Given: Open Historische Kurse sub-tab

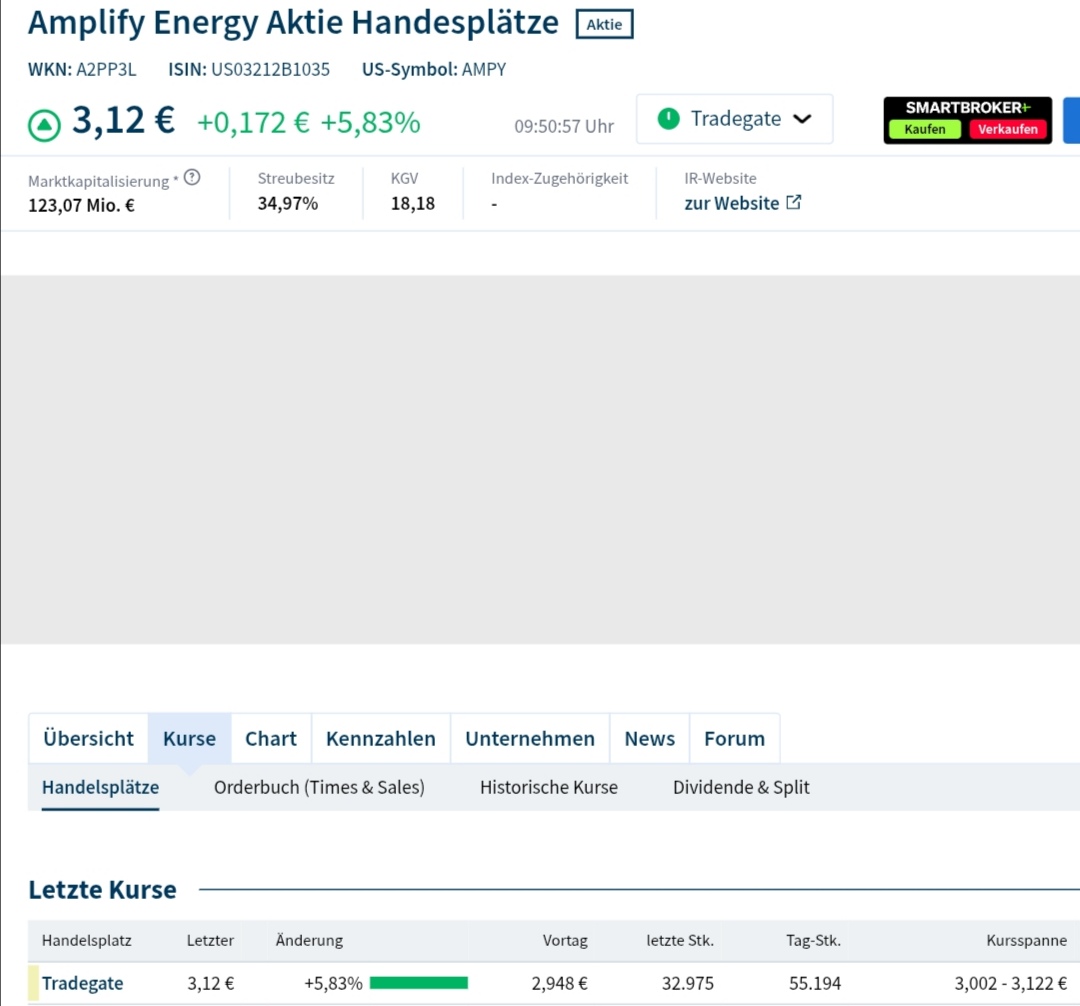Looking at the screenshot, I should click(x=549, y=788).
